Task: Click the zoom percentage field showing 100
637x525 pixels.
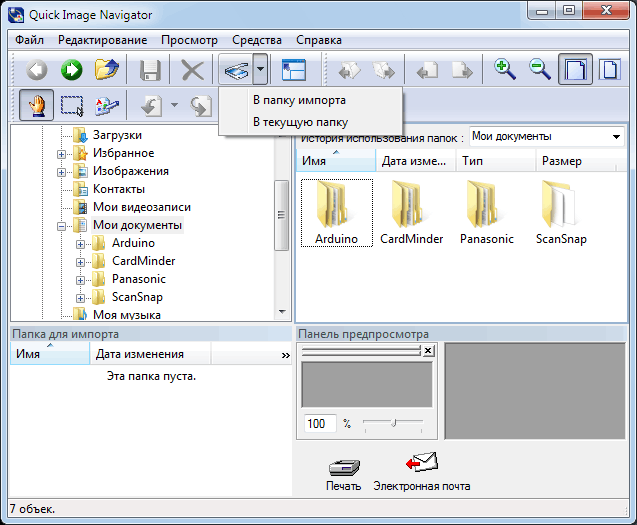Action: coord(320,424)
